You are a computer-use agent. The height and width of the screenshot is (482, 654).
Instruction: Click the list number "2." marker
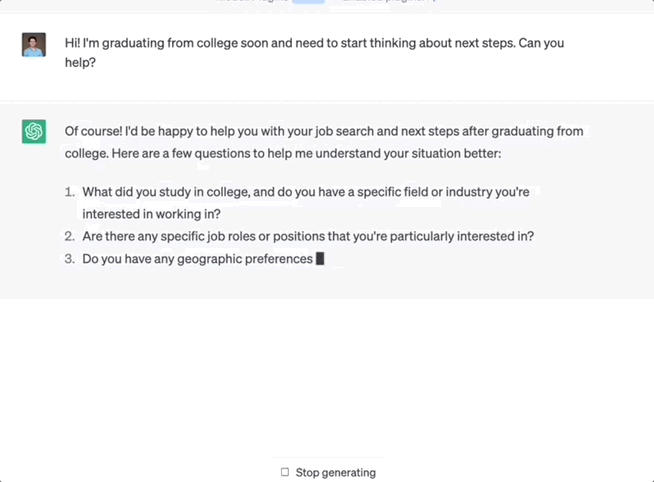[70, 236]
